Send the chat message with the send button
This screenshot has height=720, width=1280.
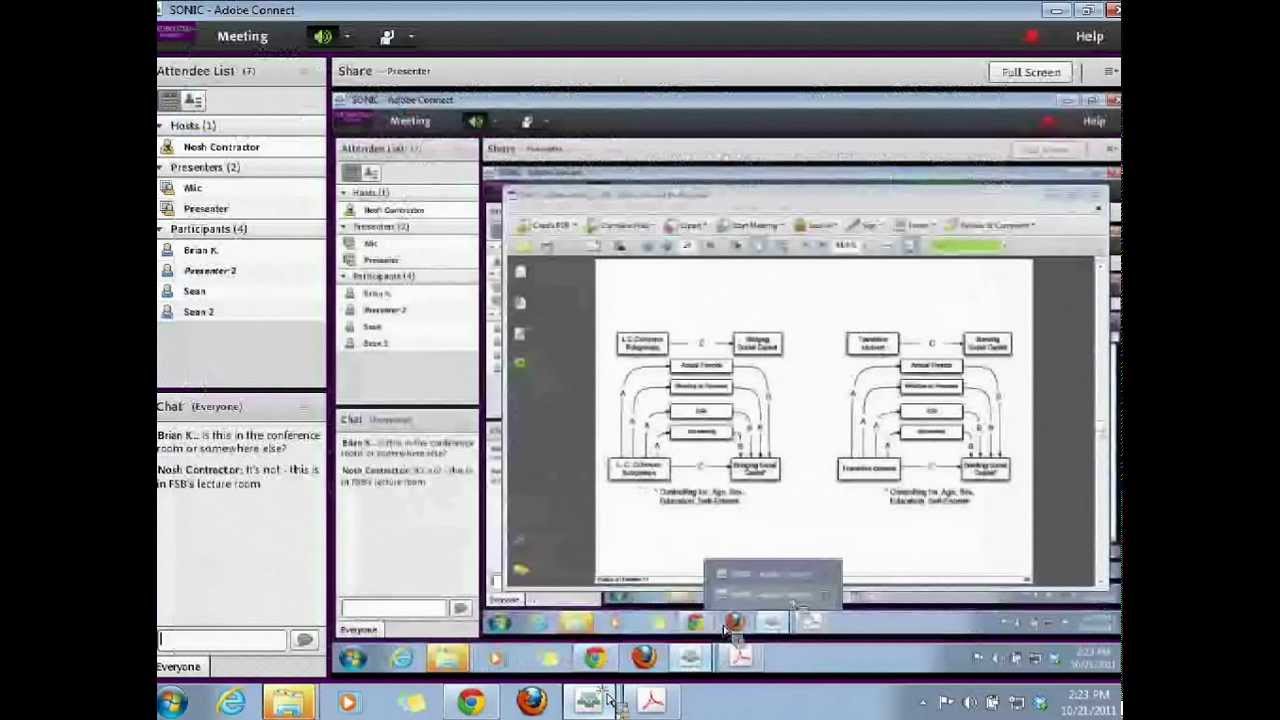point(304,640)
